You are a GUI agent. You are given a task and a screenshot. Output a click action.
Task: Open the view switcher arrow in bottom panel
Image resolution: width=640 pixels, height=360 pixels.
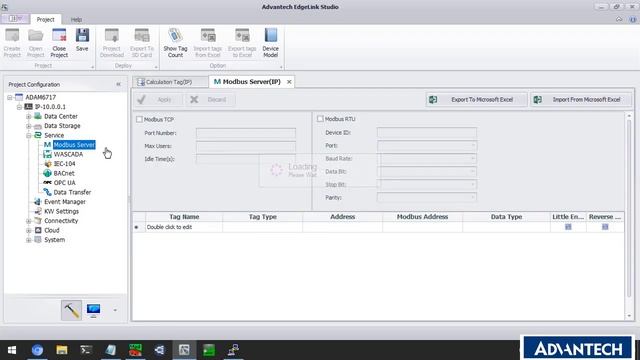click(115, 311)
